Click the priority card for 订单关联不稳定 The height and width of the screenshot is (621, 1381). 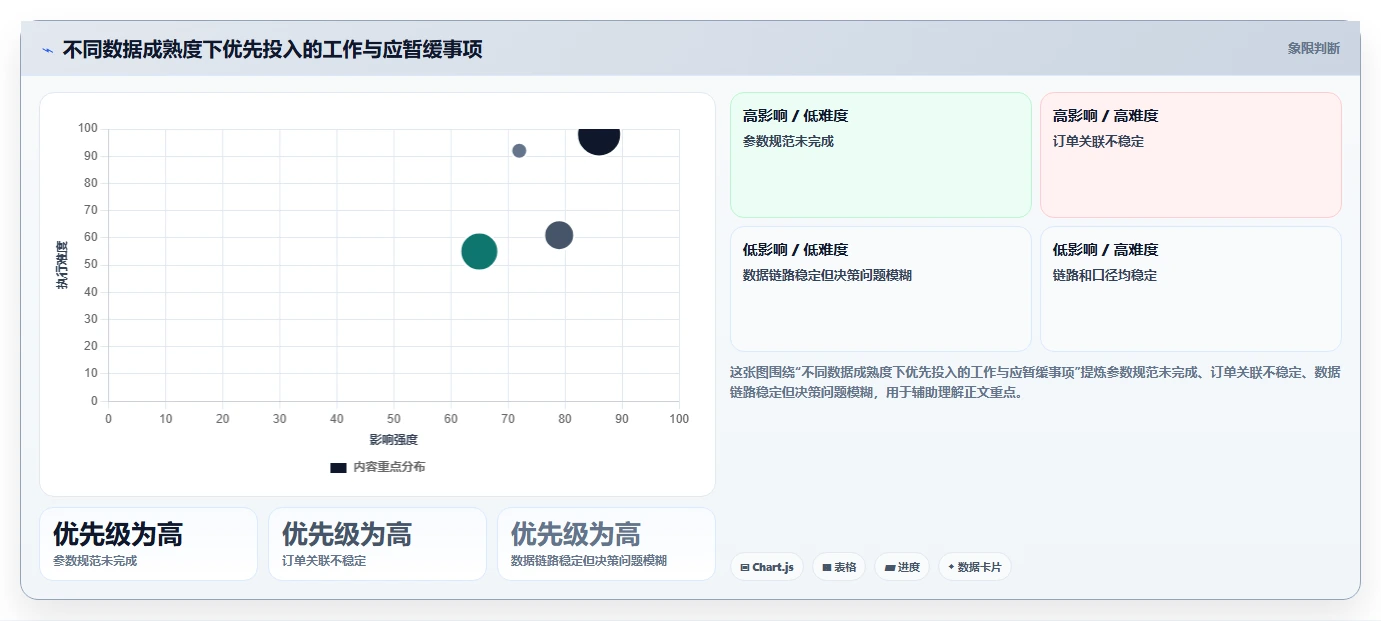(x=377, y=544)
